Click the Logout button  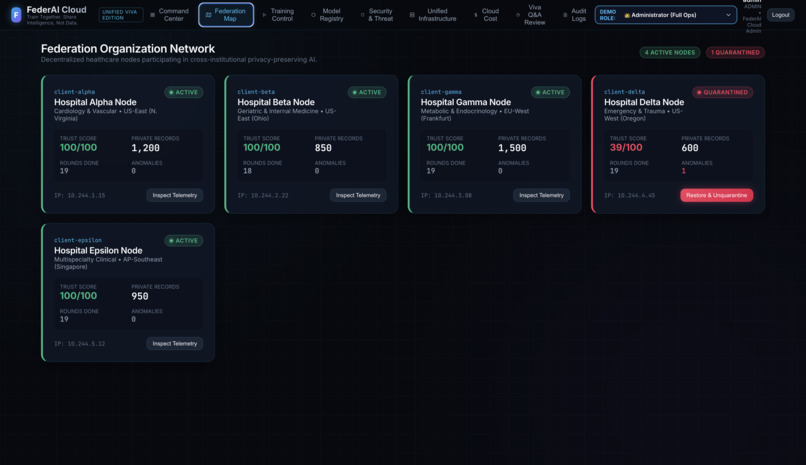(x=780, y=15)
